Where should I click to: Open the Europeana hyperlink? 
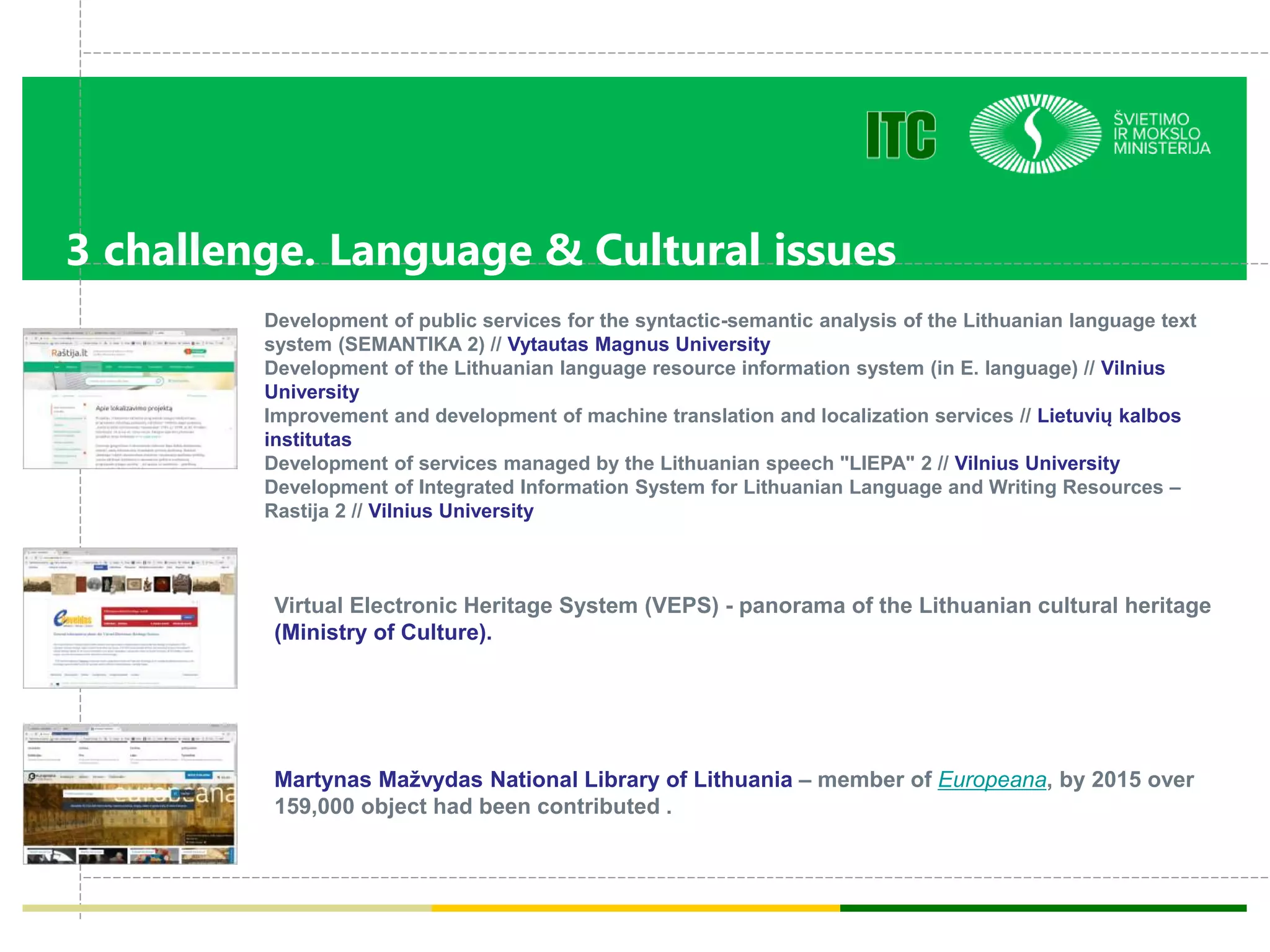pyautogui.click(x=992, y=779)
